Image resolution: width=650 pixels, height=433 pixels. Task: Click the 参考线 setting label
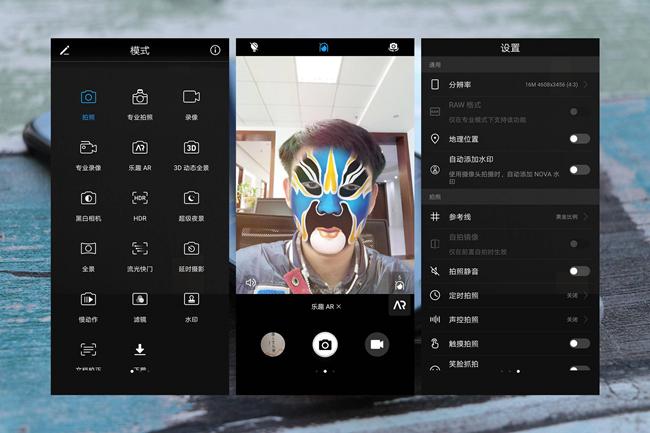click(x=460, y=217)
